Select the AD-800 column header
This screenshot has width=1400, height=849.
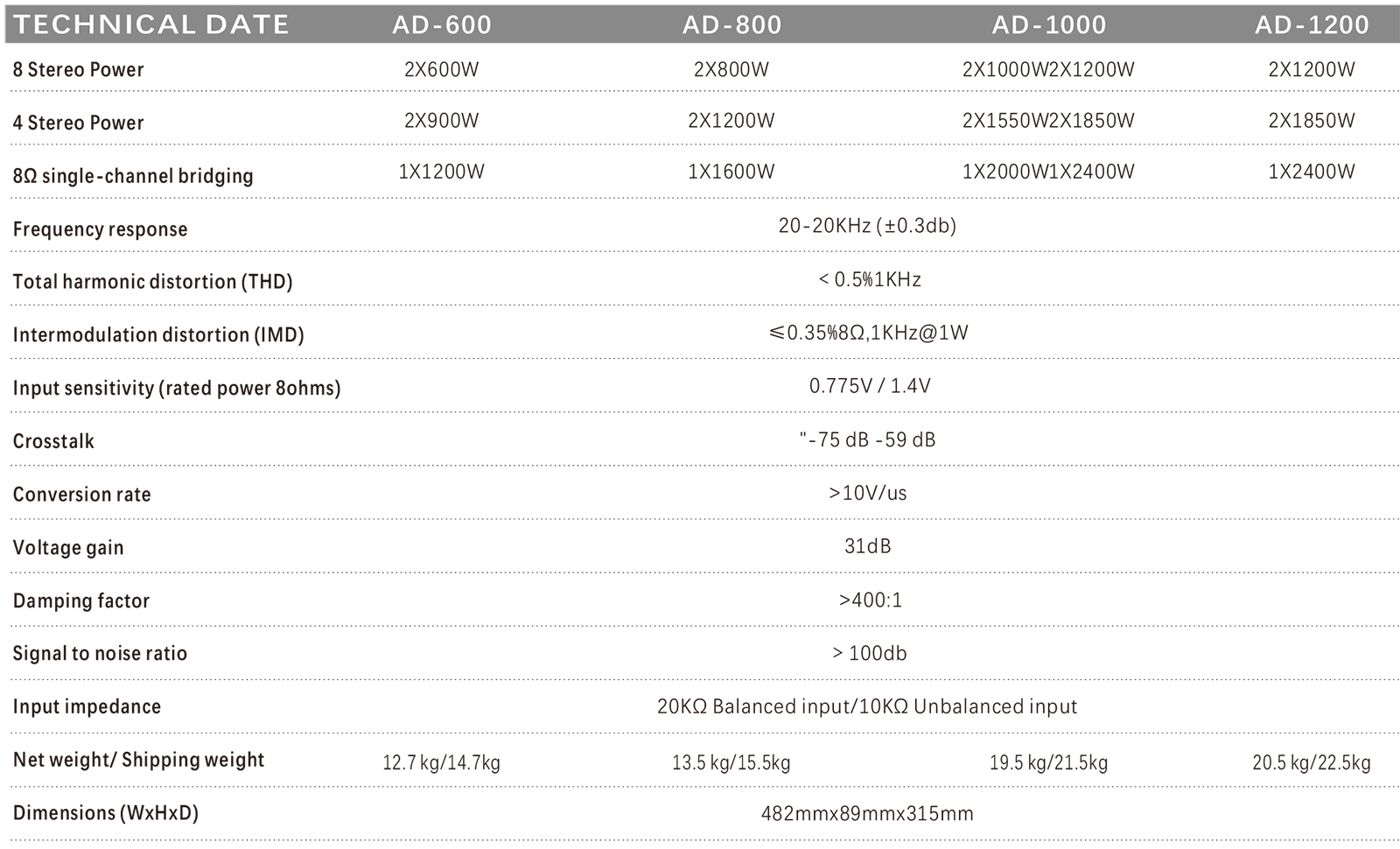[x=731, y=25]
